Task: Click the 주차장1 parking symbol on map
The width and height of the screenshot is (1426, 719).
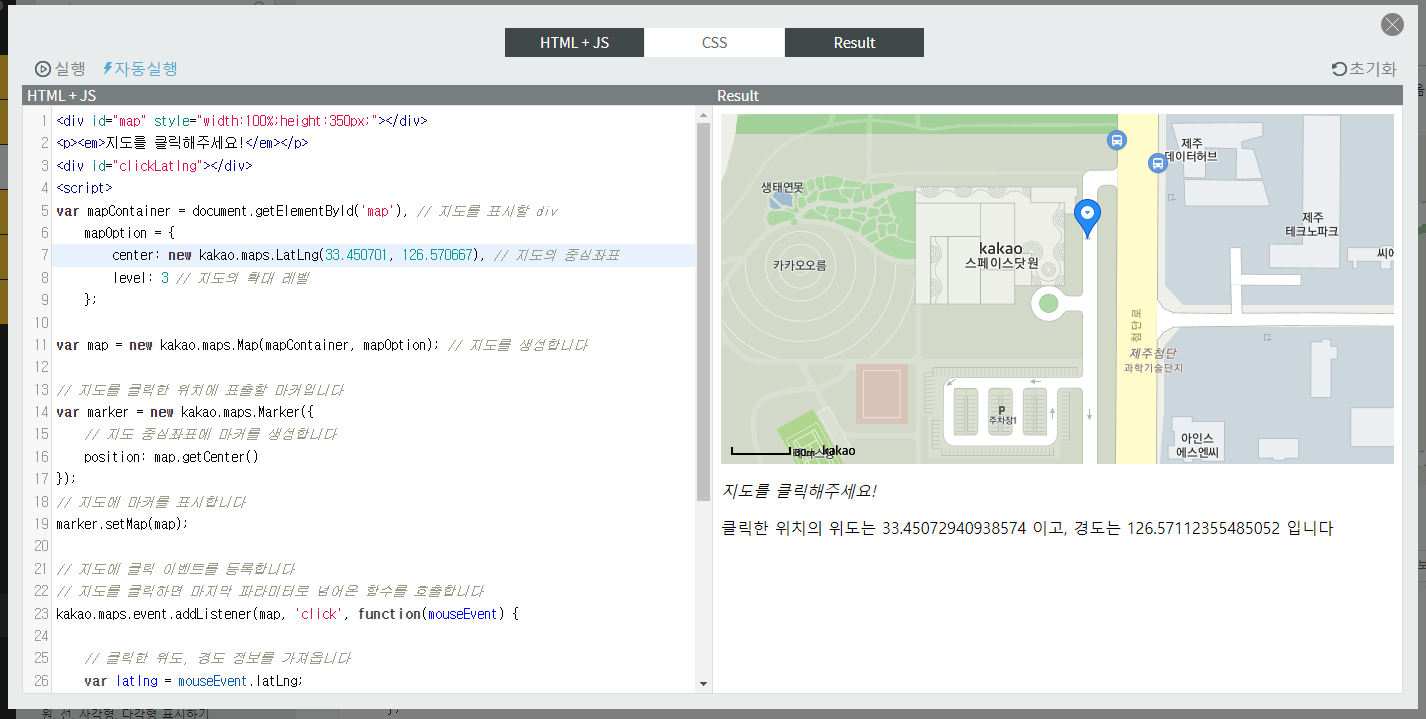Action: 1001,414
